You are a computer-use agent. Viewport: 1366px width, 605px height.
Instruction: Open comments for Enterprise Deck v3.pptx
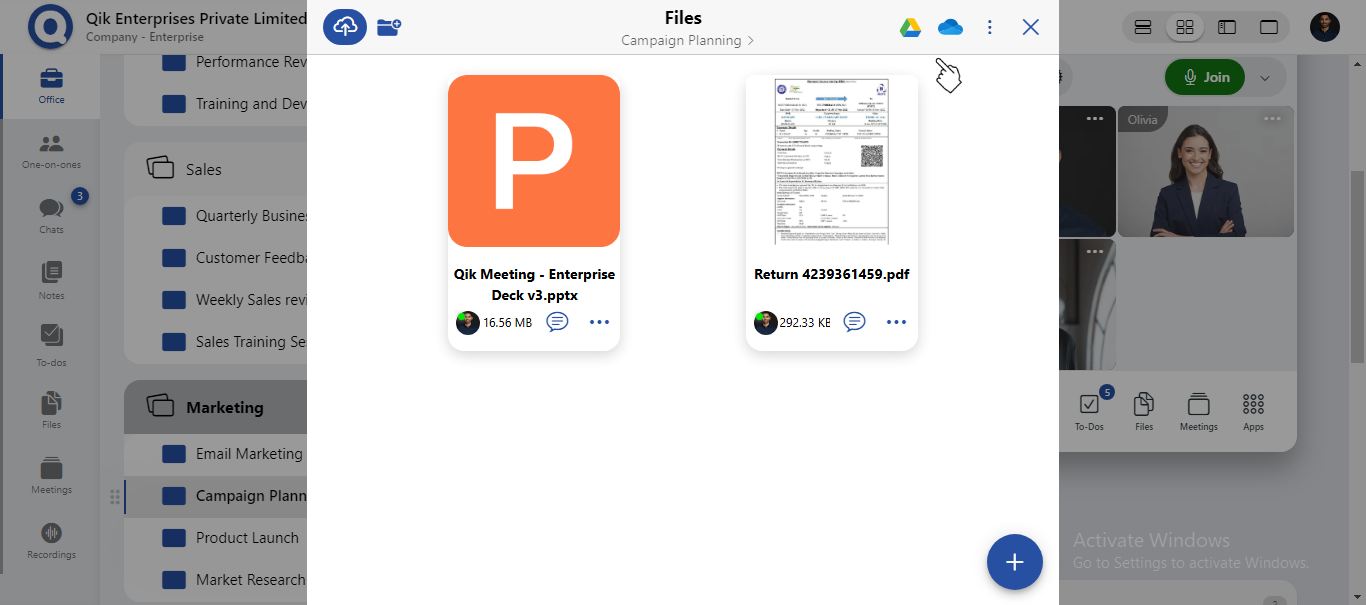558,322
